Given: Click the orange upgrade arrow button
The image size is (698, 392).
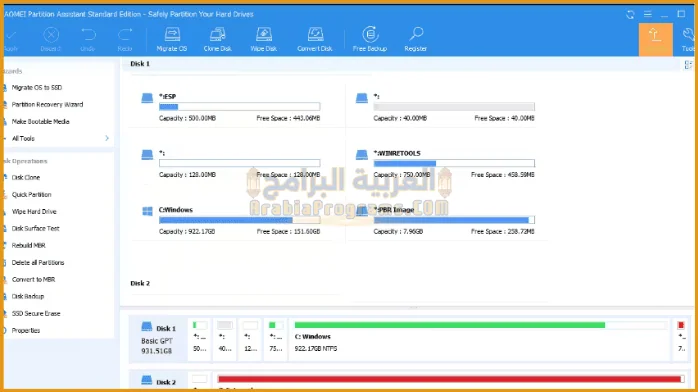Looking at the screenshot, I should pyautogui.click(x=655, y=39).
